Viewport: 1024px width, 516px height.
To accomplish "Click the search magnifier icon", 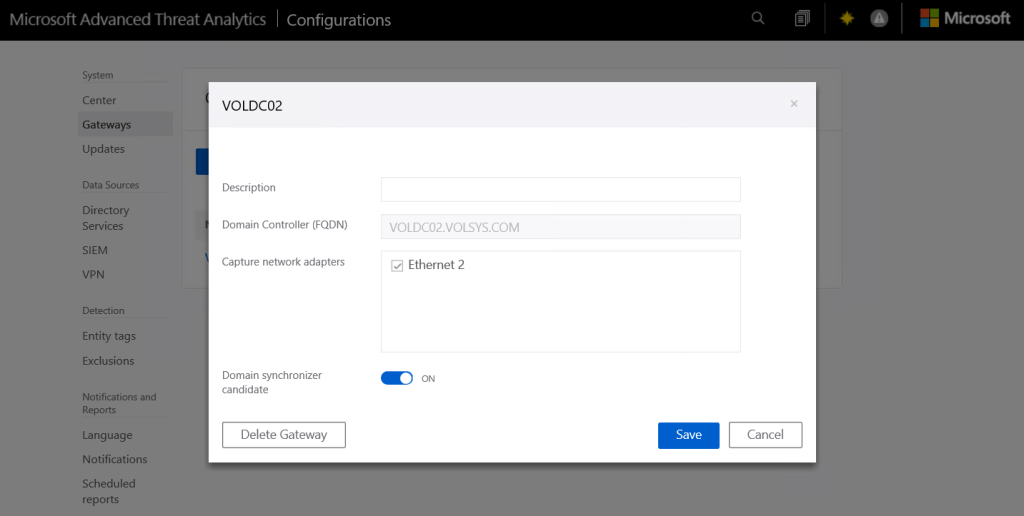I will pyautogui.click(x=758, y=18).
